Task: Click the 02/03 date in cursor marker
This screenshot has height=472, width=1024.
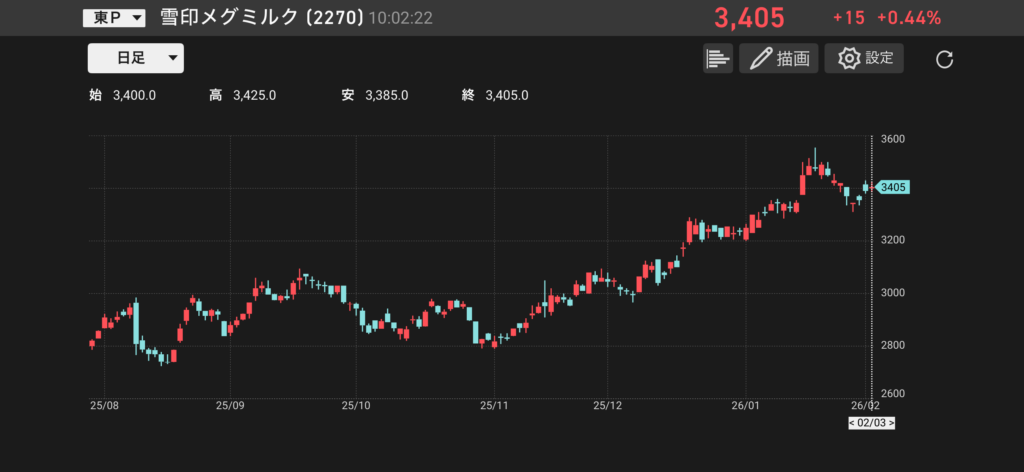Action: (871, 424)
